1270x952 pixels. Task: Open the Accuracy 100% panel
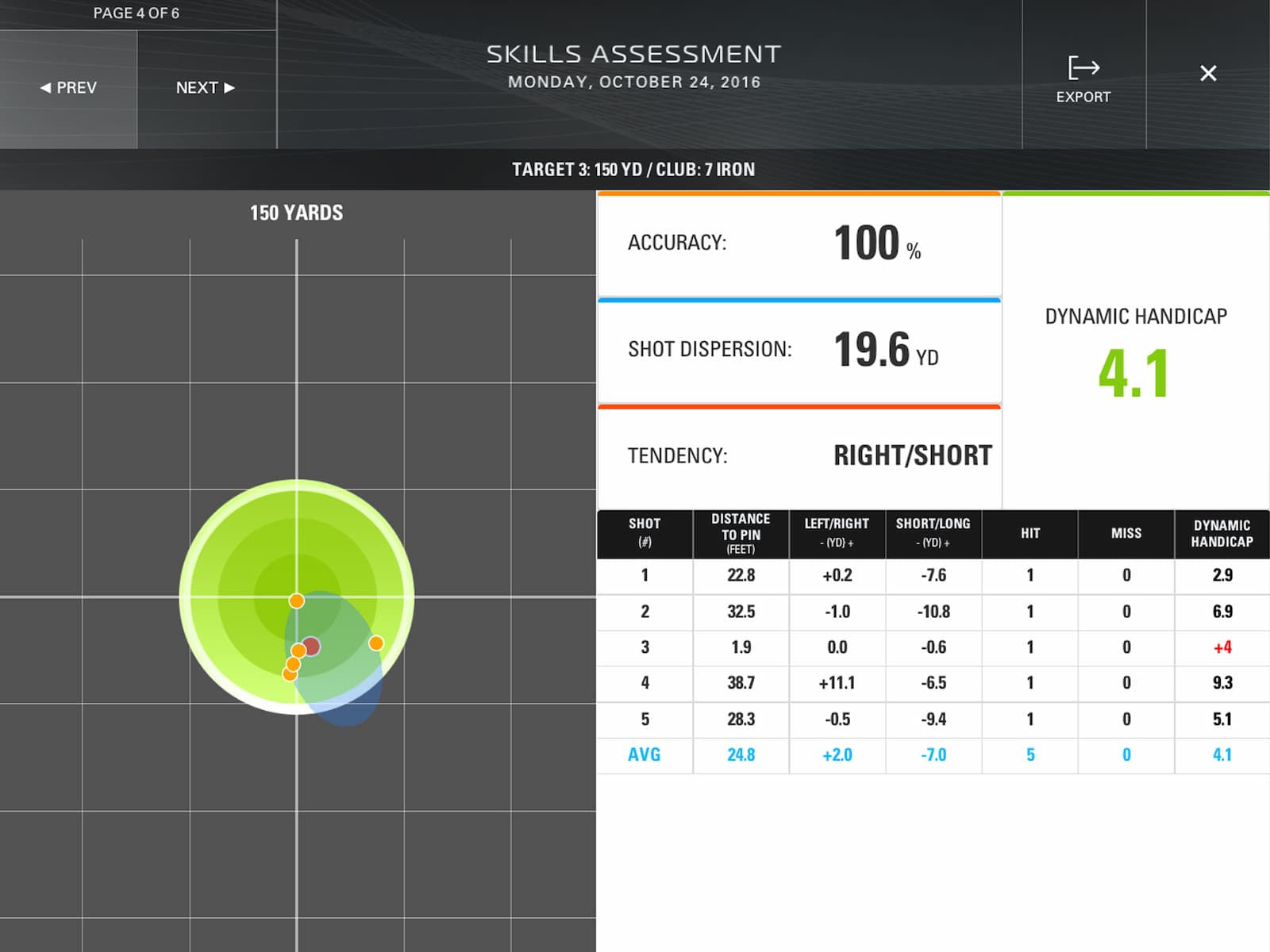pyautogui.click(x=799, y=244)
